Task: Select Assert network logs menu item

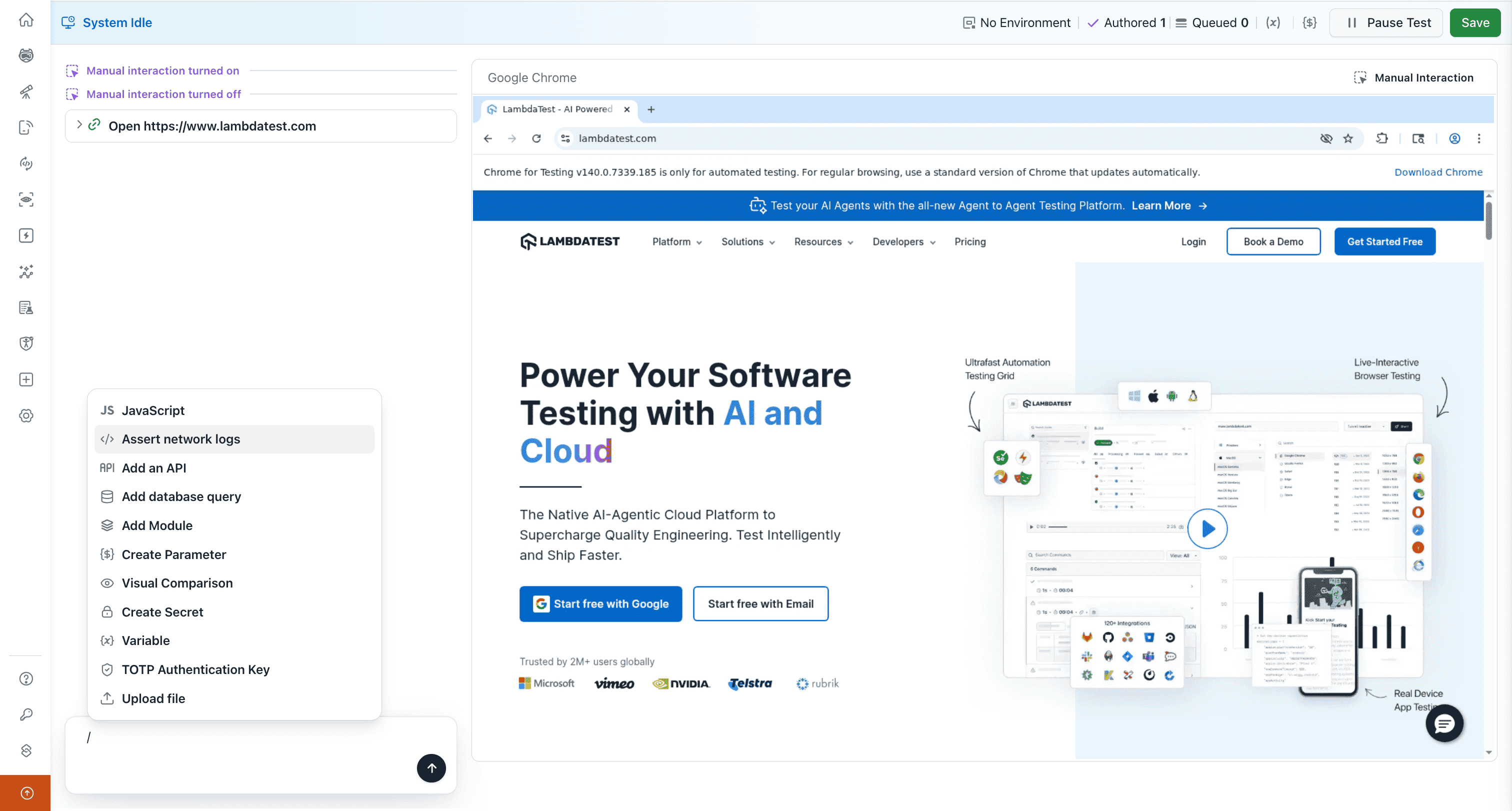Action: (181, 439)
